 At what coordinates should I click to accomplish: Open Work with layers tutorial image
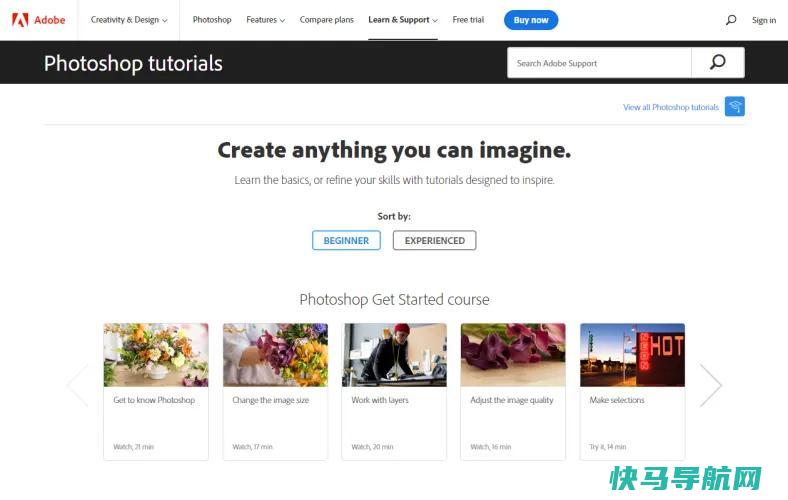394,355
